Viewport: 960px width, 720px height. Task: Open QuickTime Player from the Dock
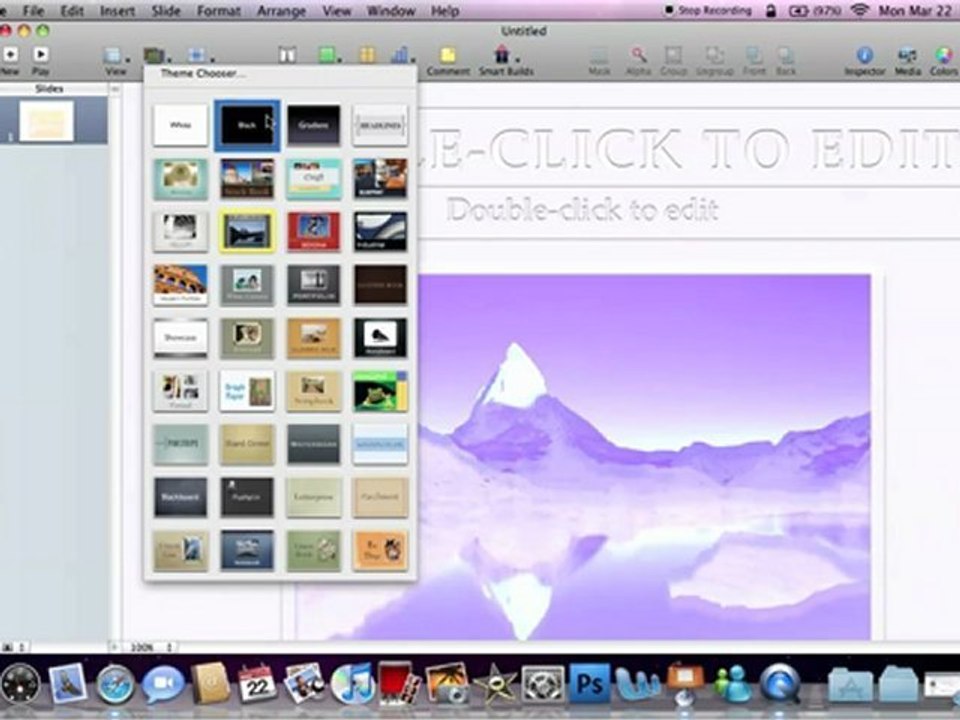[780, 684]
